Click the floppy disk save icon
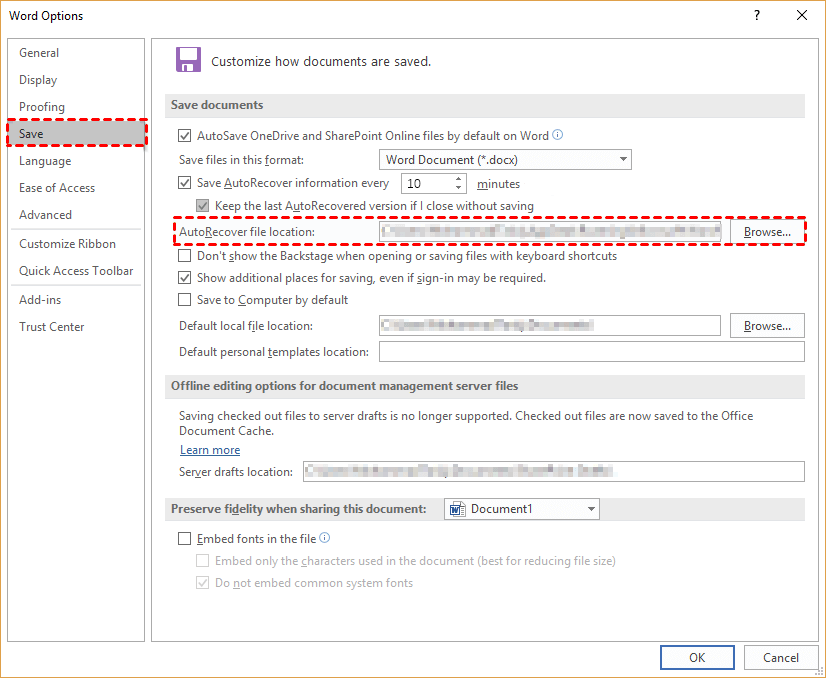 [x=188, y=60]
